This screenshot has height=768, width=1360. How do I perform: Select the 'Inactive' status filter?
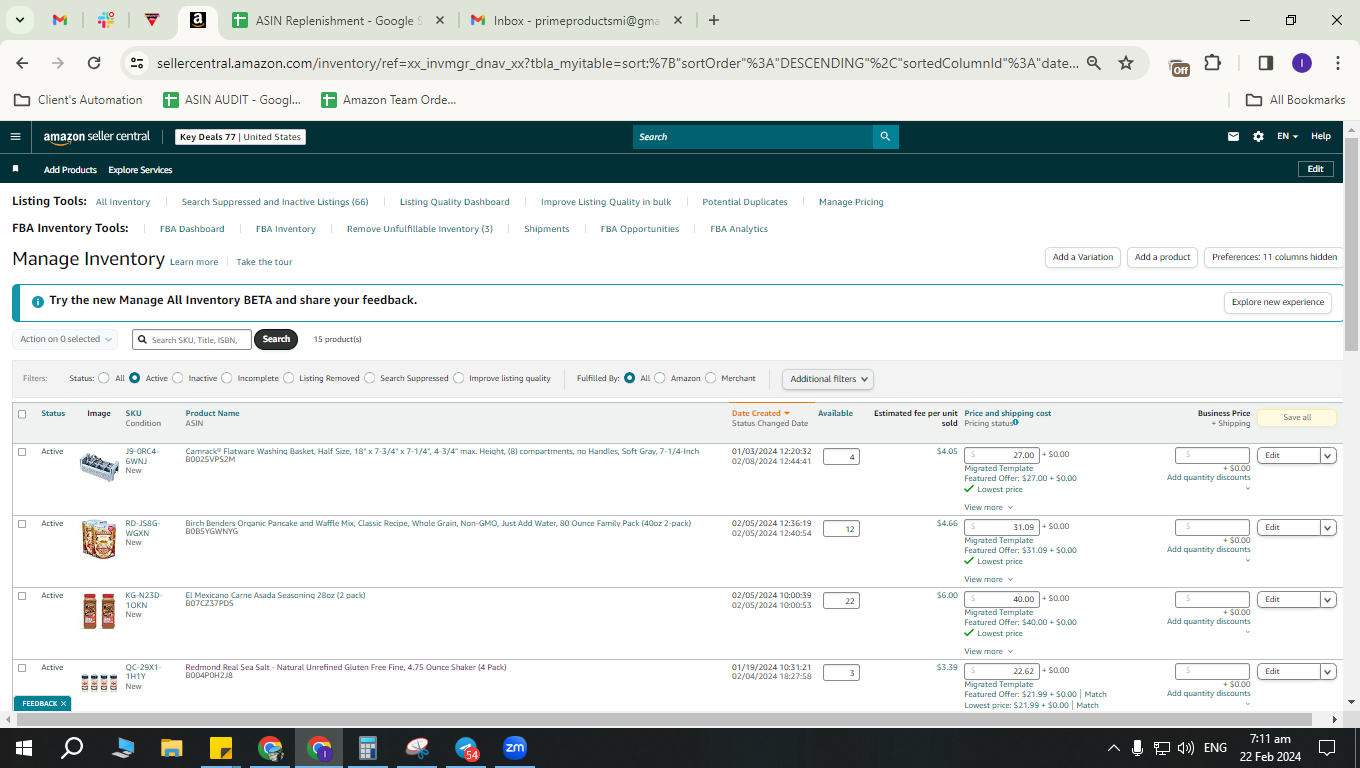[x=178, y=378]
